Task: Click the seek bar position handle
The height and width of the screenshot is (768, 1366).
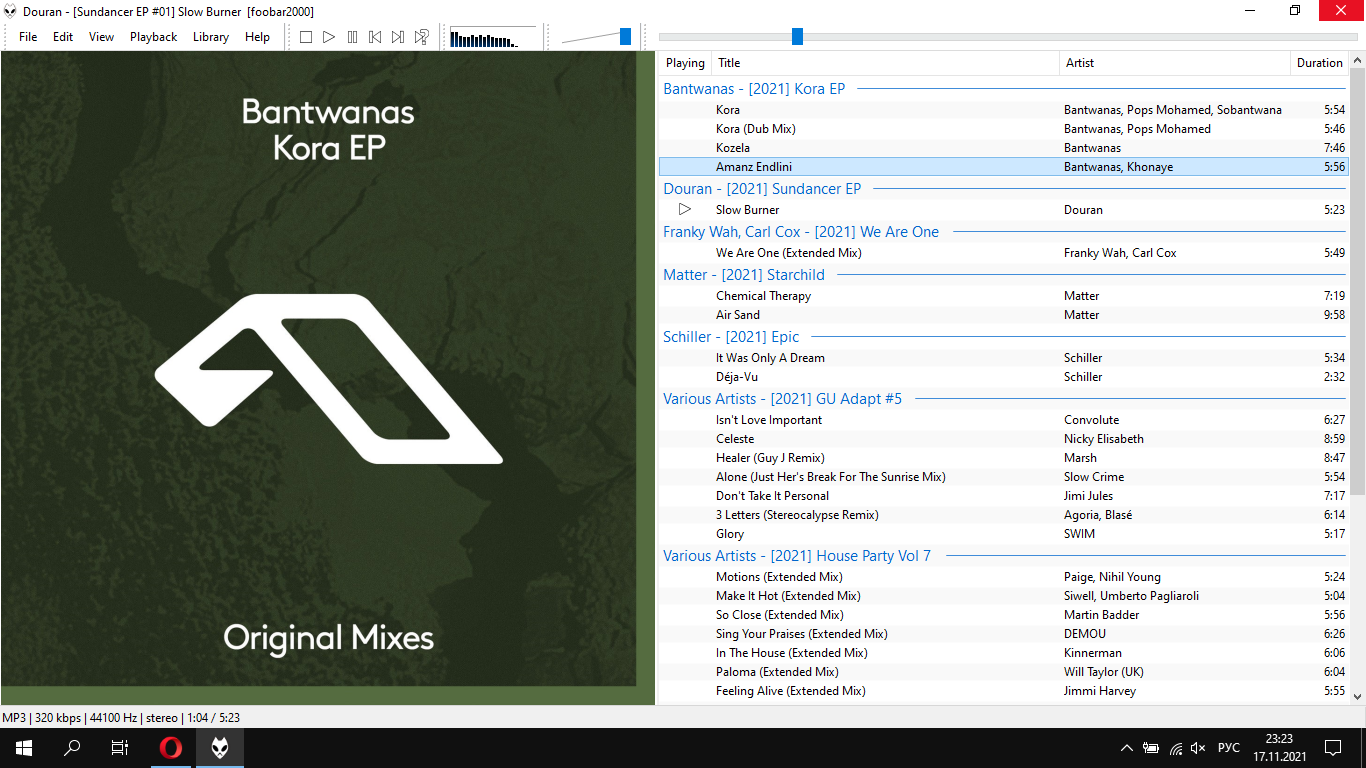Action: point(797,37)
